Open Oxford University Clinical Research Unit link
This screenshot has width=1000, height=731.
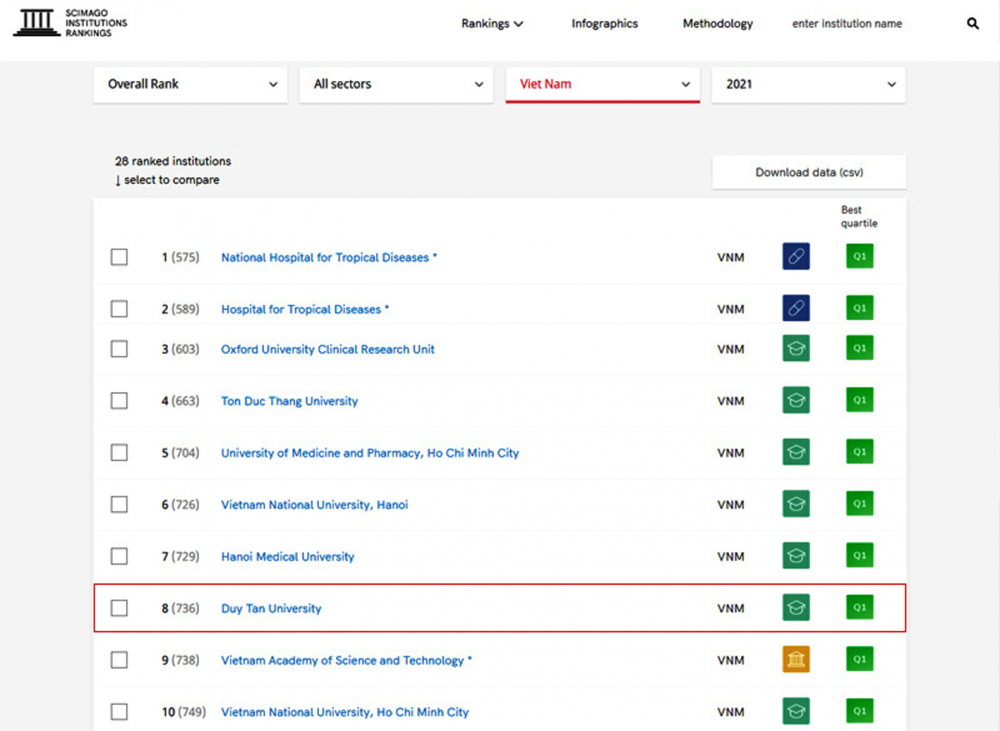[328, 350]
